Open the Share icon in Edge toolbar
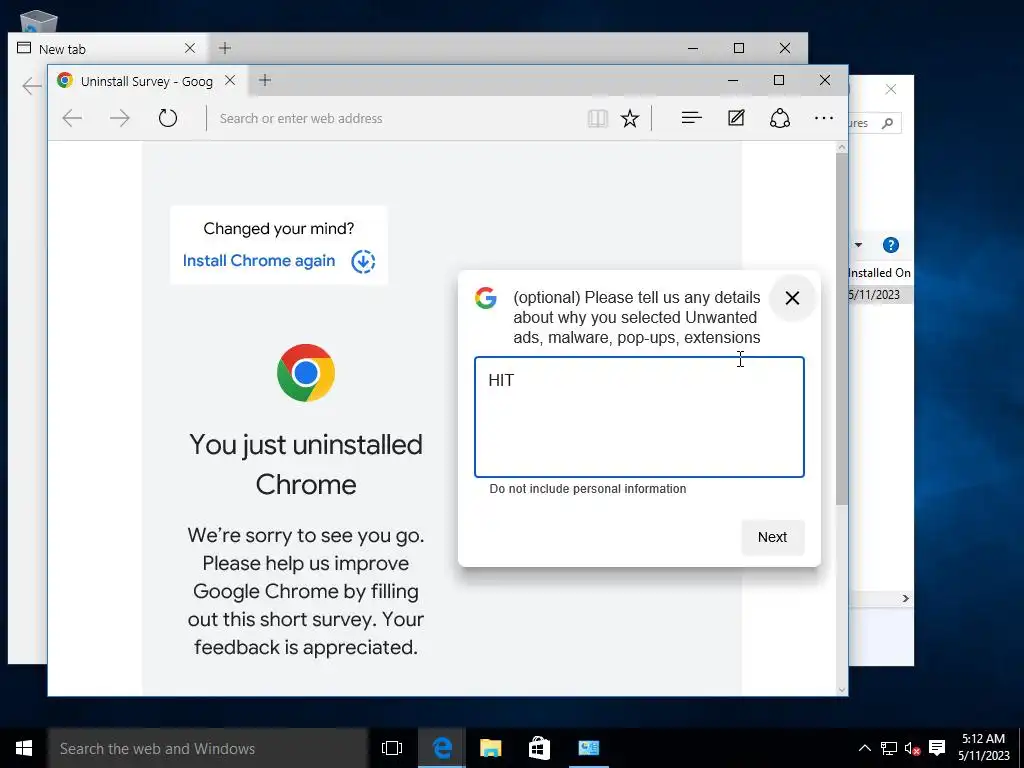 pos(780,118)
